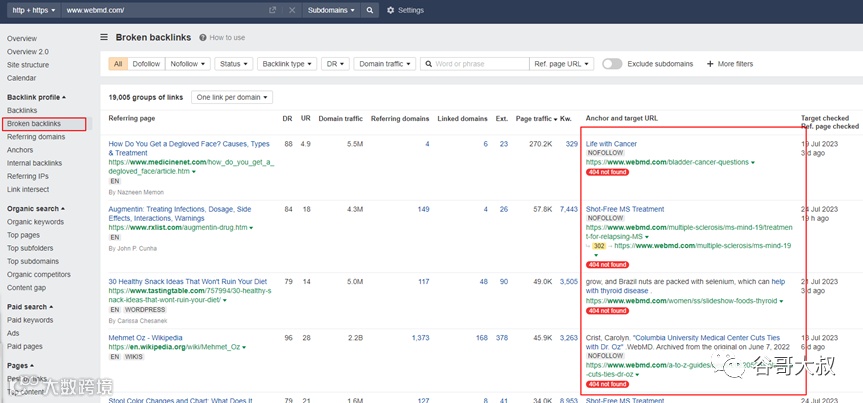Open Internal backlinks in sidebar

click(34, 163)
